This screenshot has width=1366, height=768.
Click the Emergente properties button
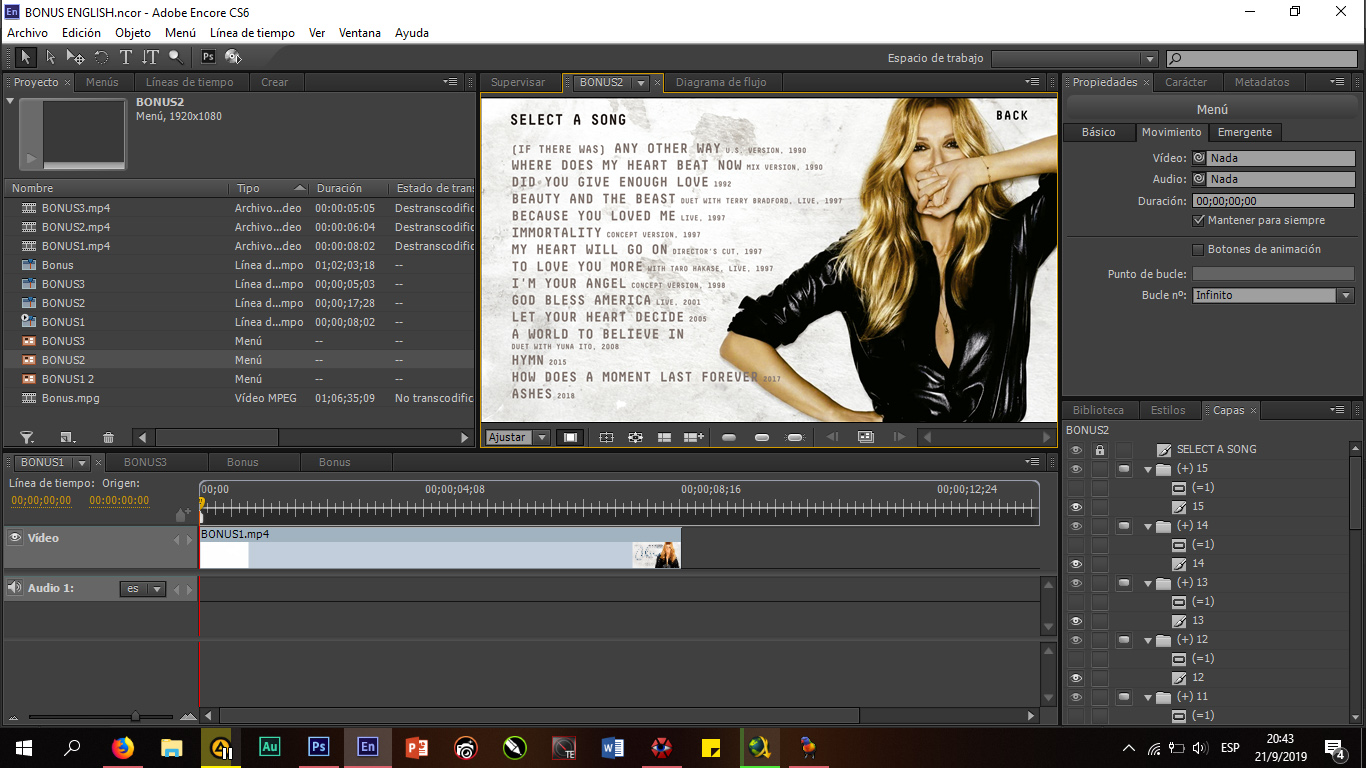pos(1245,132)
